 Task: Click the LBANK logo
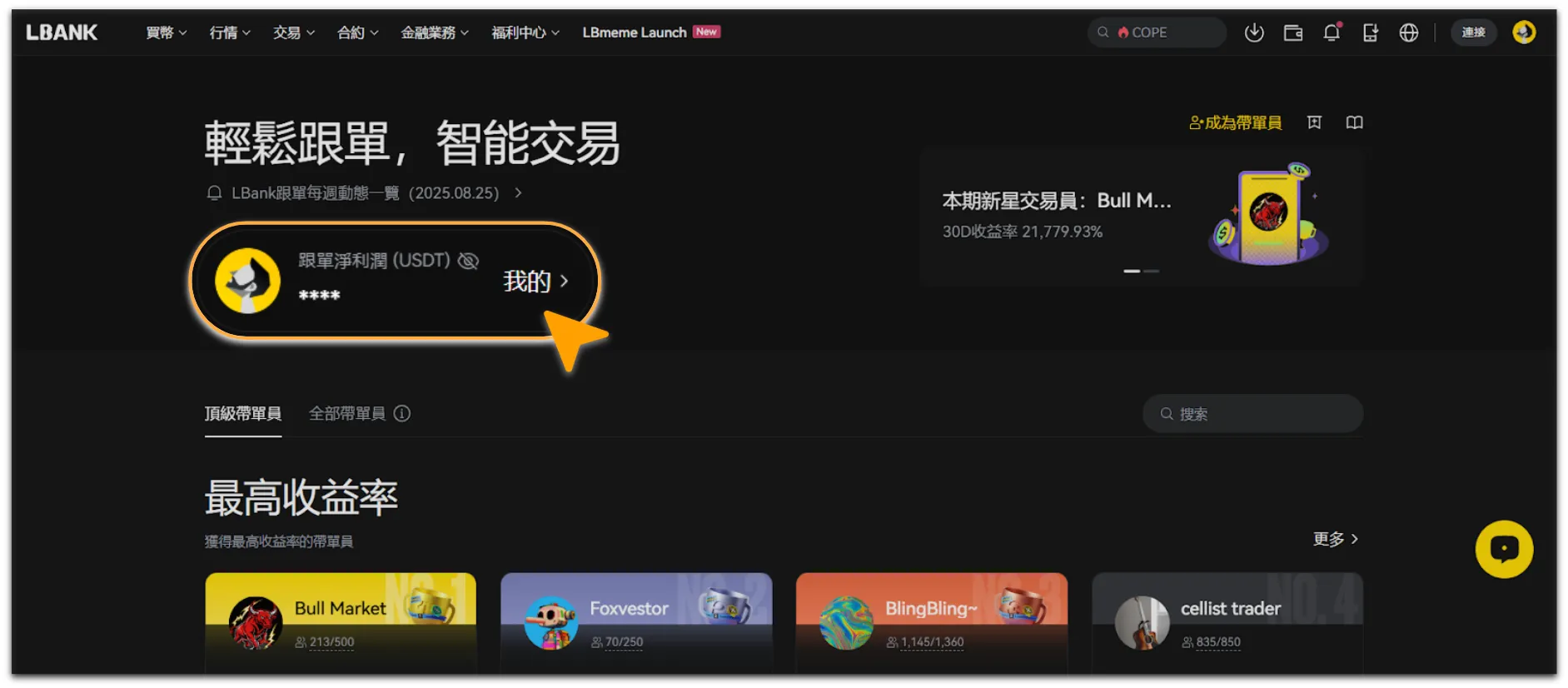click(62, 32)
